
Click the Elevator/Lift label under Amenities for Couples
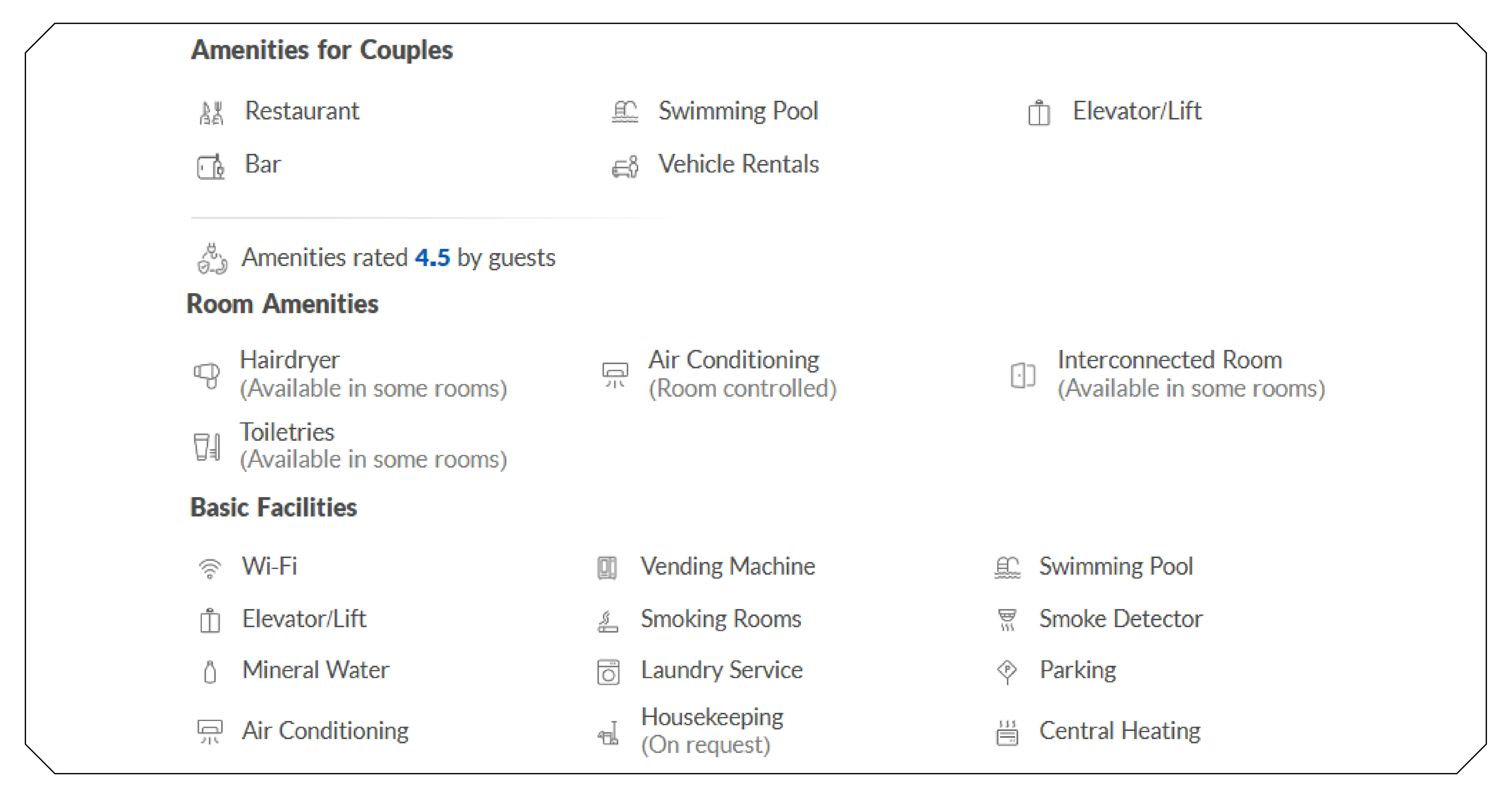pyautogui.click(x=1137, y=111)
